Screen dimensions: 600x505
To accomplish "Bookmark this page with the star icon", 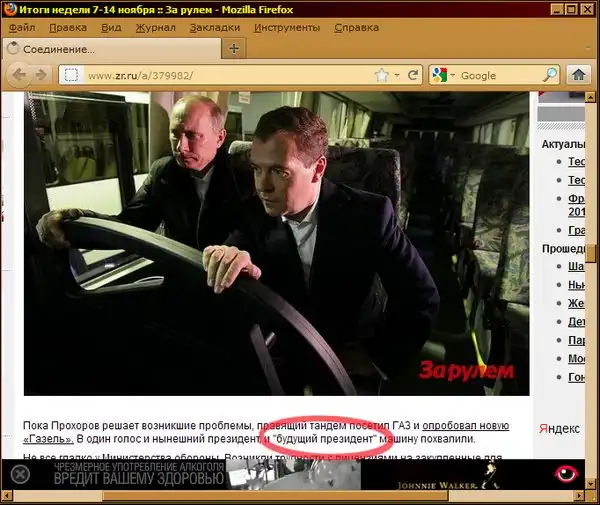I will click(x=380, y=75).
